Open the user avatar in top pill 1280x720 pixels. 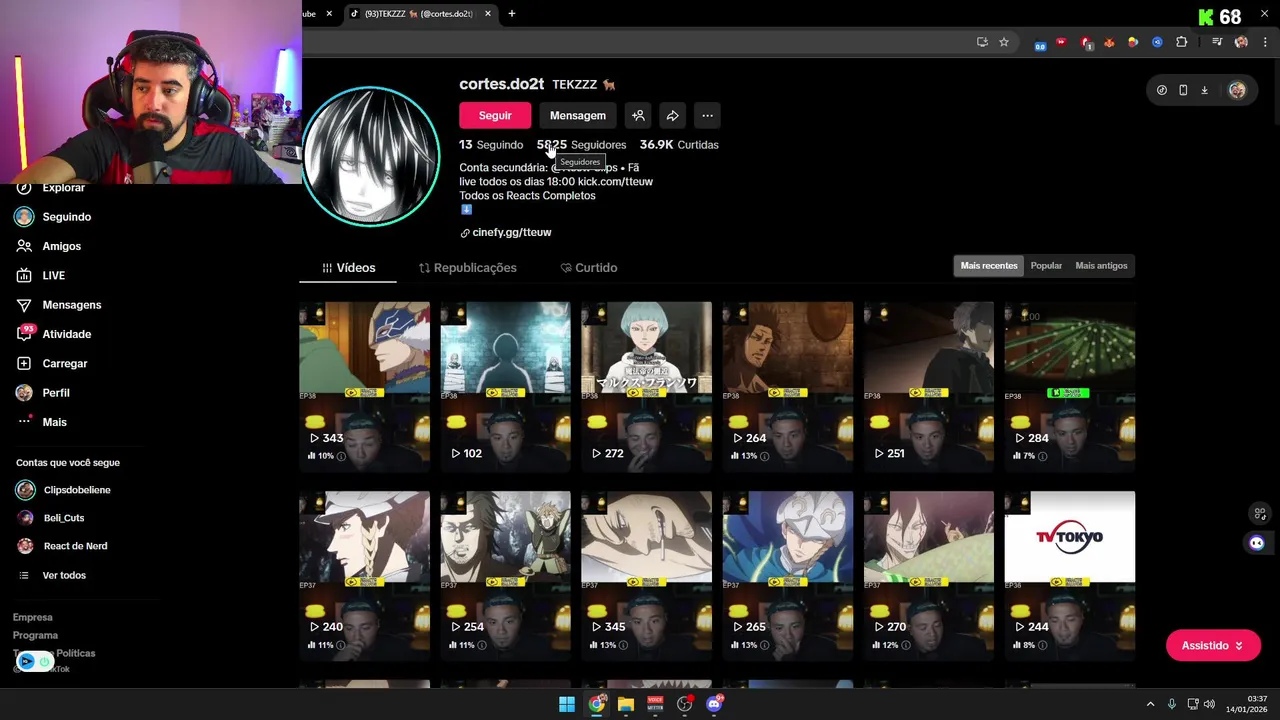click(x=1237, y=90)
